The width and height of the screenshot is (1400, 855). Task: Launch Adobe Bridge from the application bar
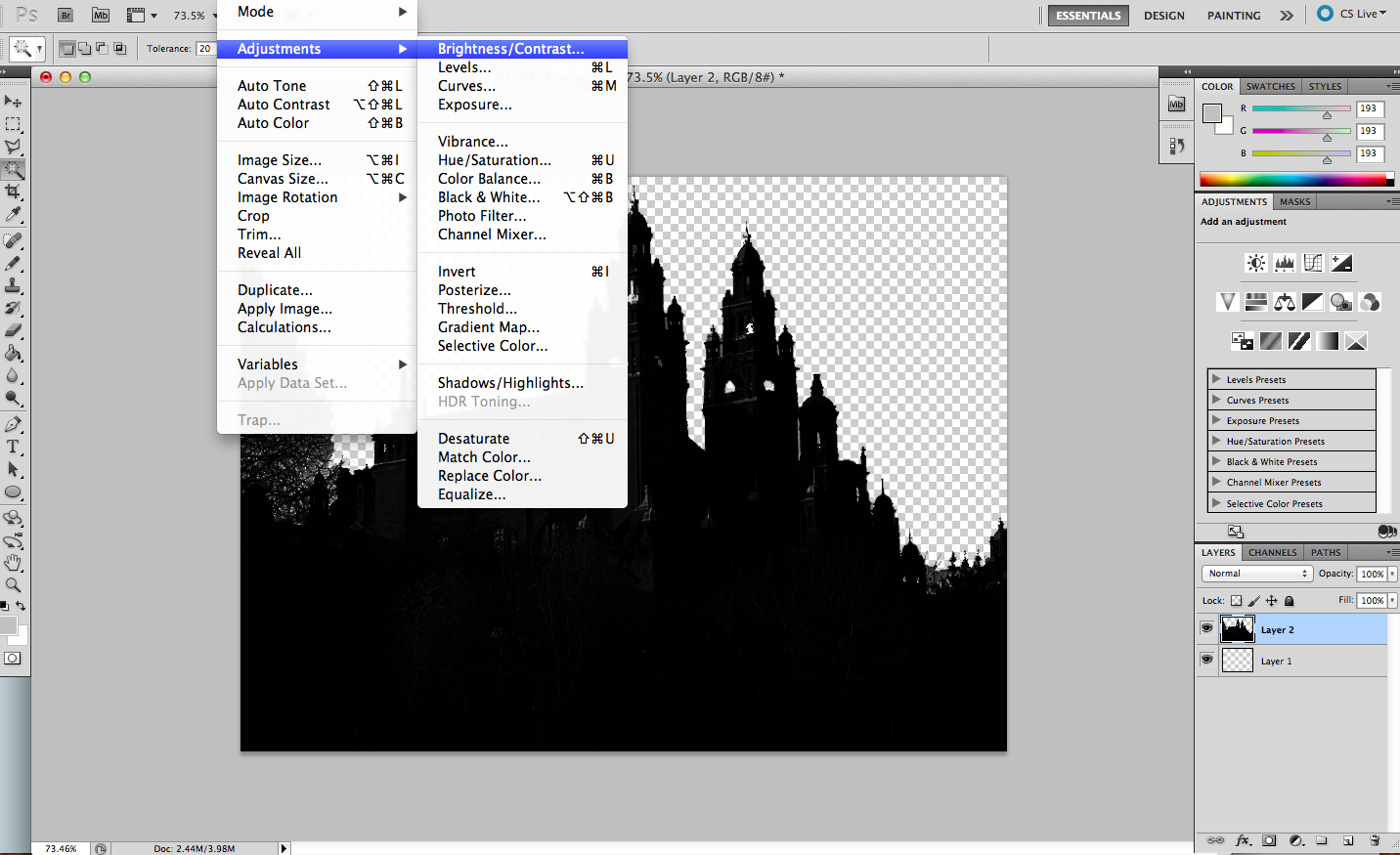tap(66, 15)
